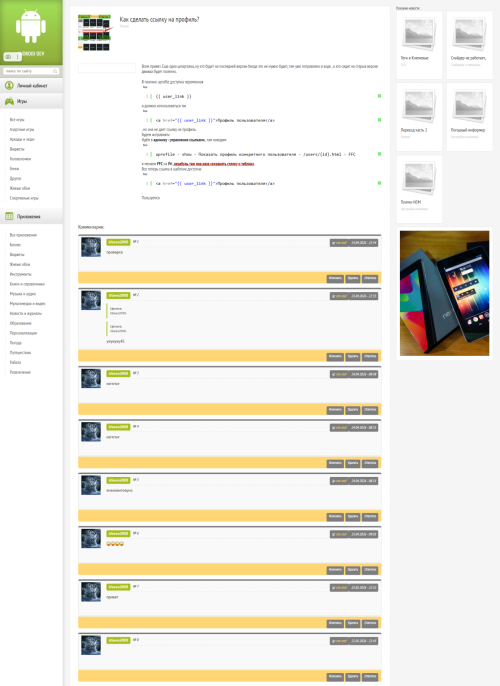Image resolution: width=500 pixels, height=686 pixels.
Task: Select 'Музыка и аудио' in the sidebar
Action: coord(23,294)
